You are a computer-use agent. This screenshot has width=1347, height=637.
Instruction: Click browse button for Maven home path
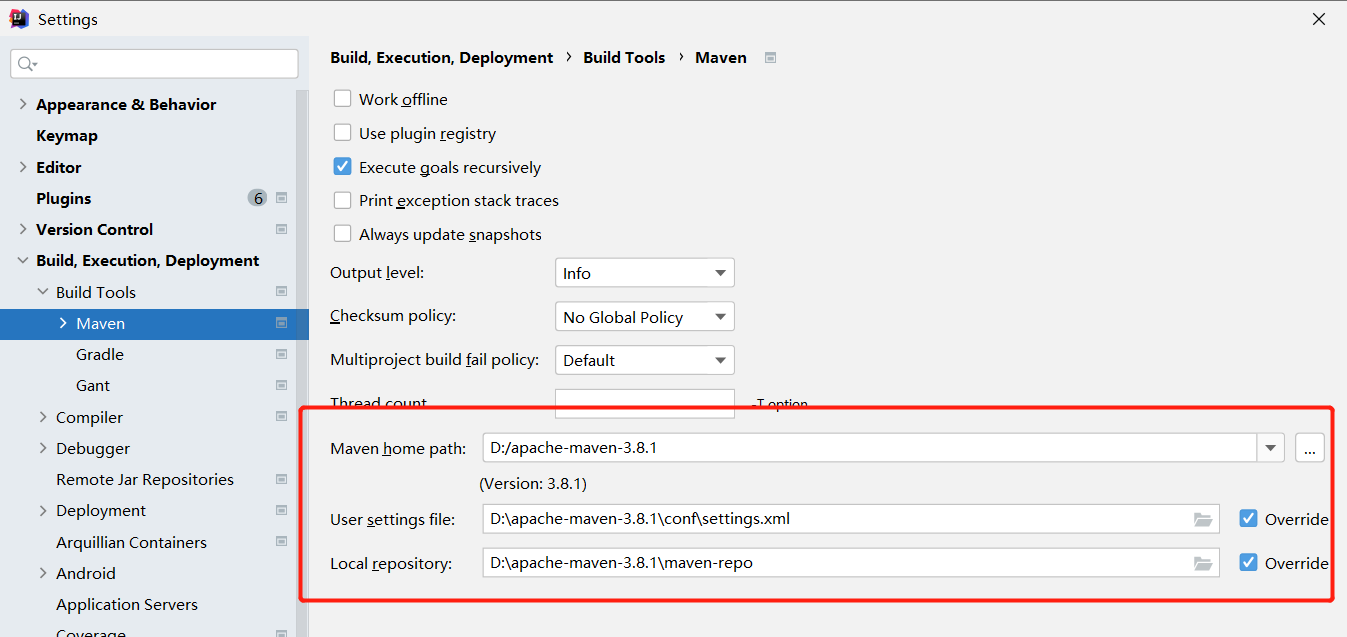pos(1310,448)
